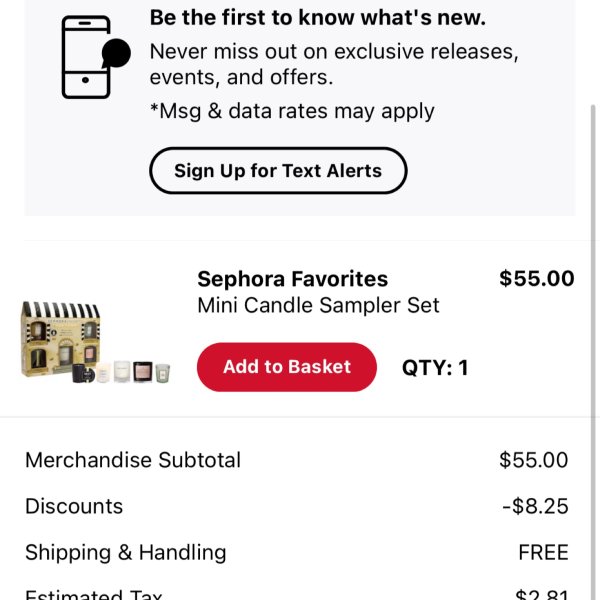
Task: Tap the $55.00 merchandise subtotal amount
Action: [x=533, y=460]
